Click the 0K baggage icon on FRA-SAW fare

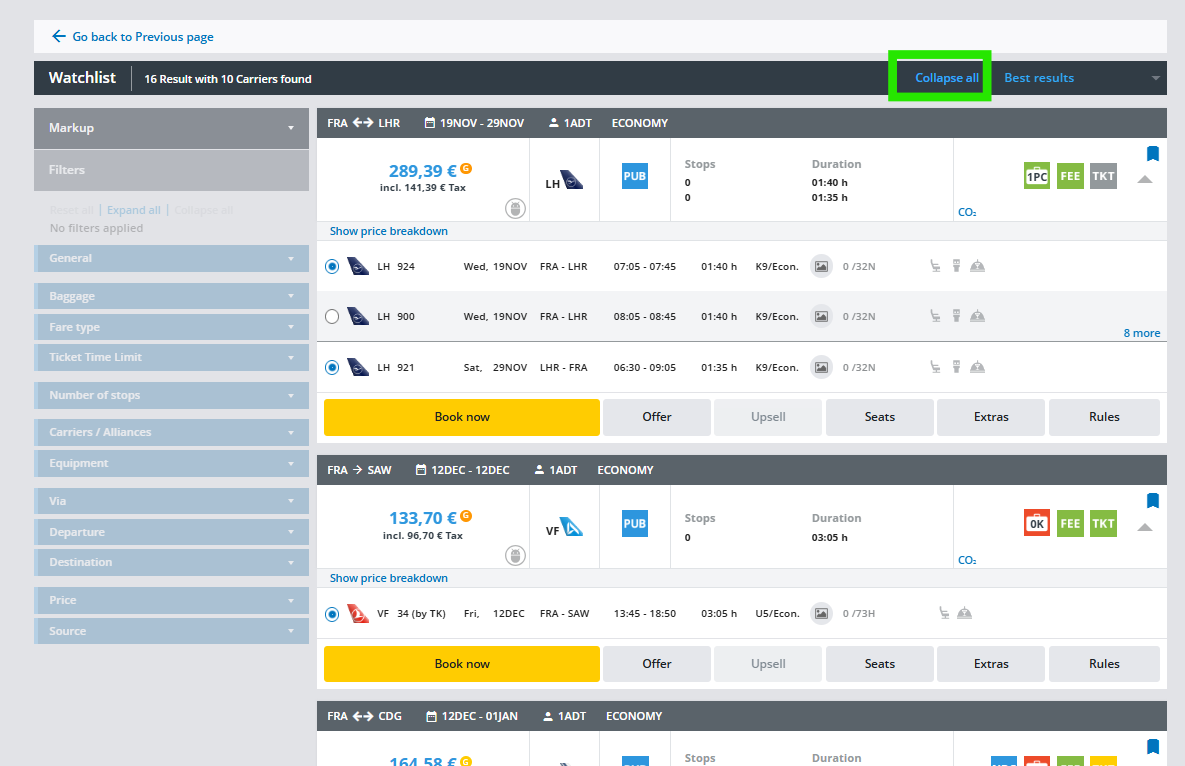pos(1037,523)
